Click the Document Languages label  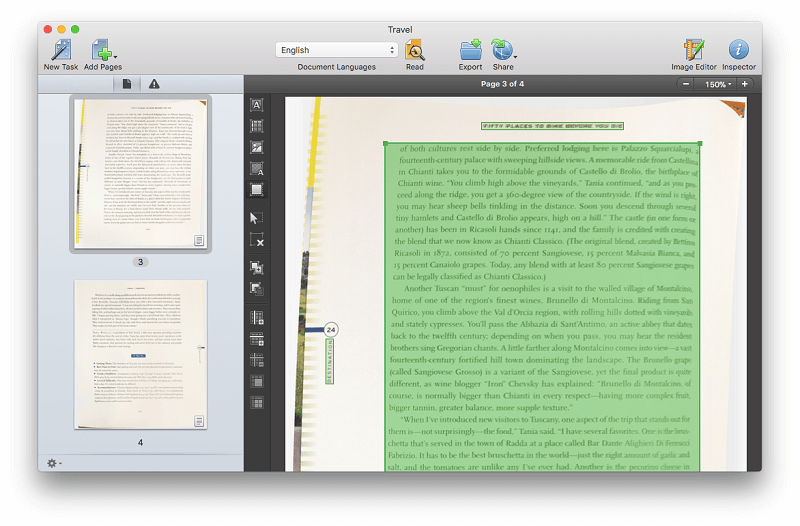click(x=337, y=67)
